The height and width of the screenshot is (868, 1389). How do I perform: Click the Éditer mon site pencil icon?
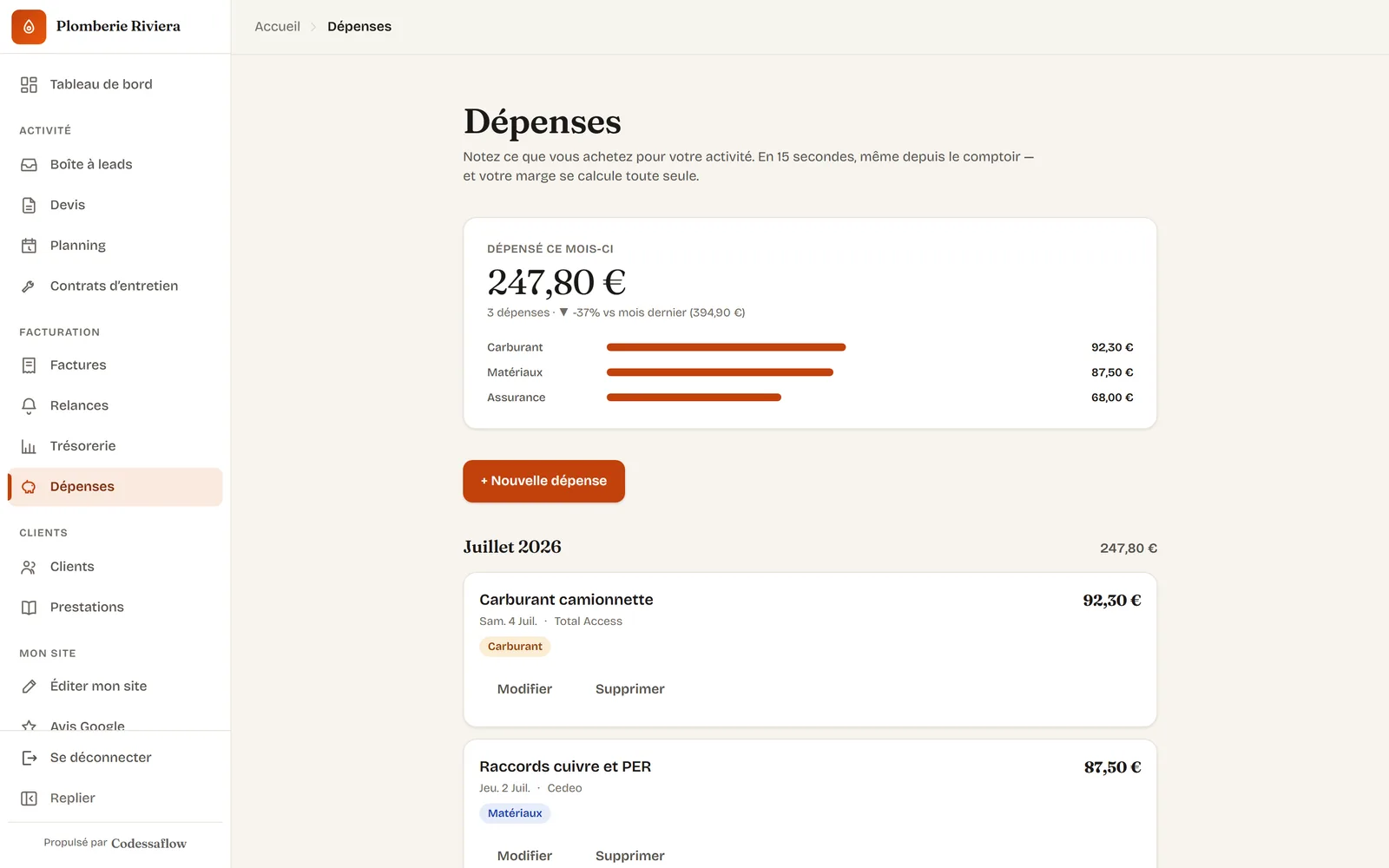tap(29, 687)
